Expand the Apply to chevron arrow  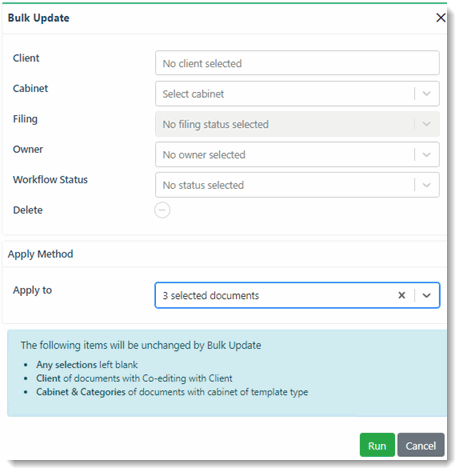pyautogui.click(x=426, y=295)
